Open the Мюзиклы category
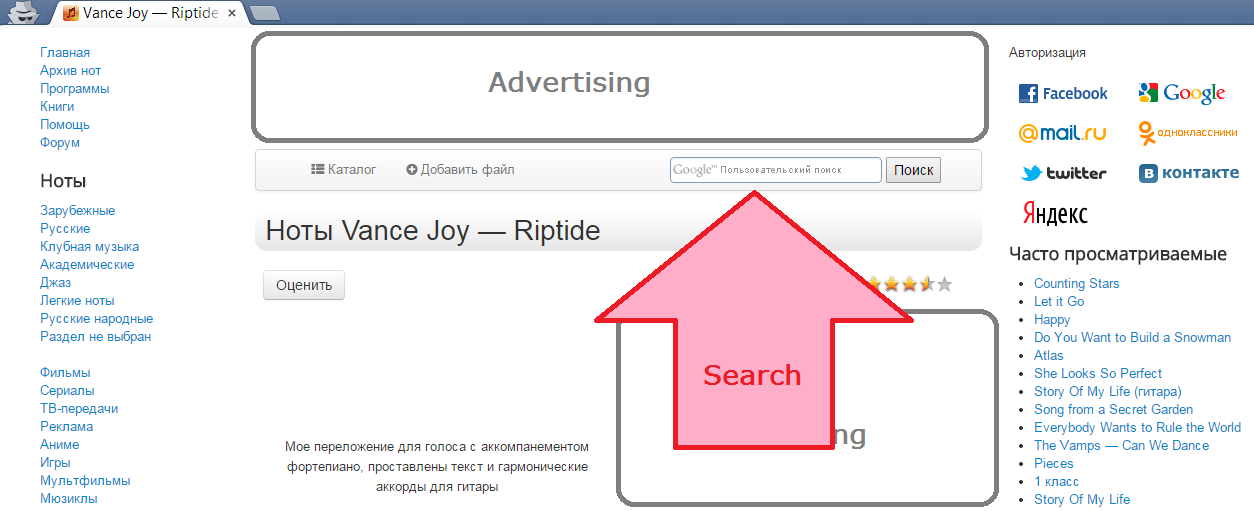The width and height of the screenshot is (1254, 511). point(69,499)
